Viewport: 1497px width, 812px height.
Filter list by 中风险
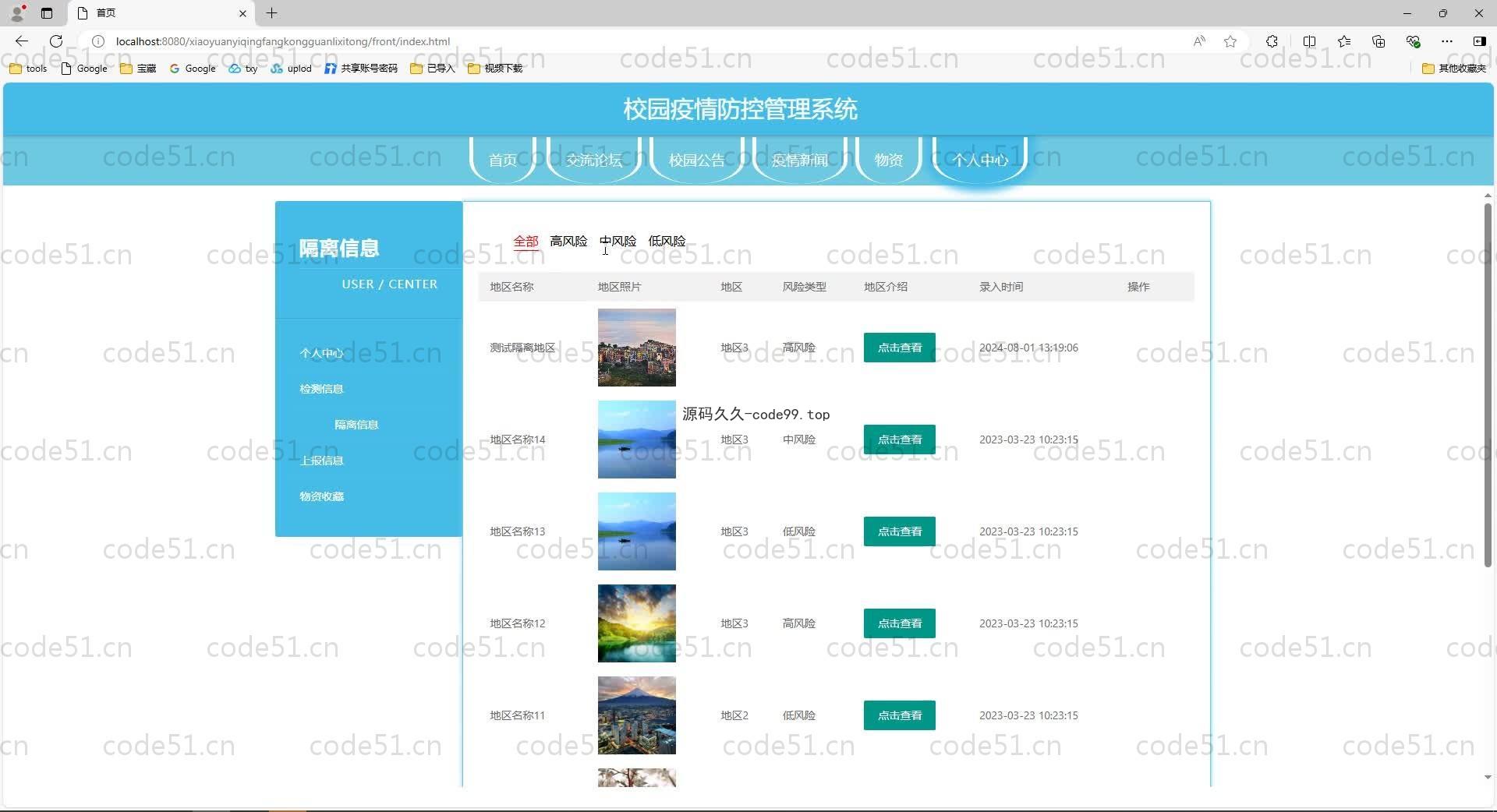[618, 241]
